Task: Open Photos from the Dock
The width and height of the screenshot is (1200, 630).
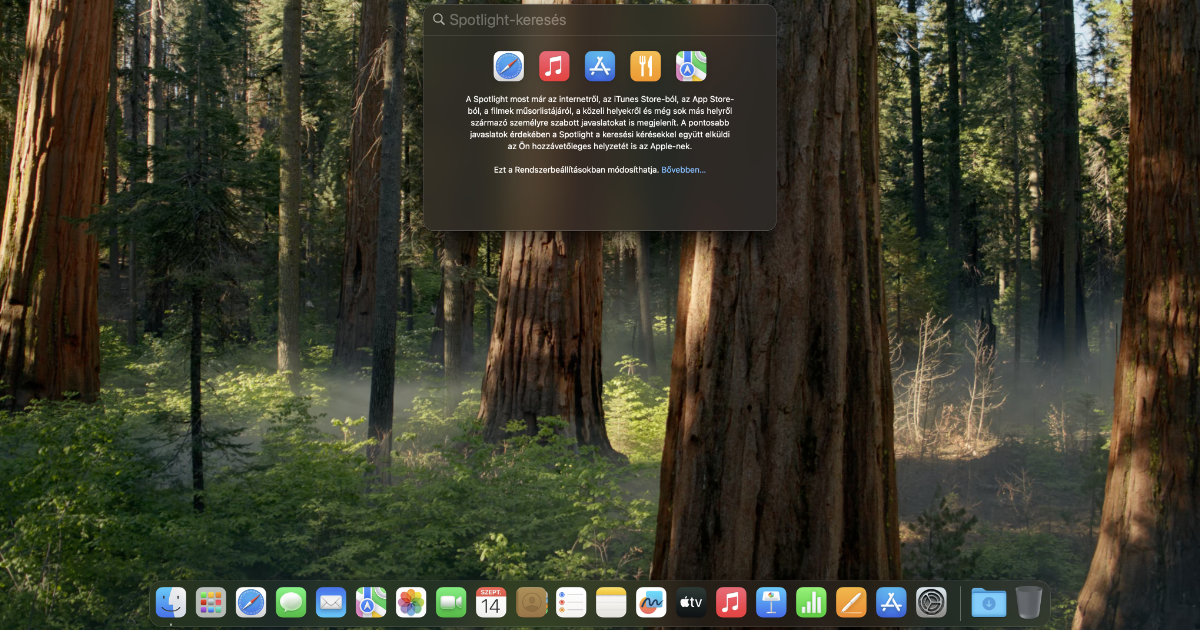Action: 411,602
